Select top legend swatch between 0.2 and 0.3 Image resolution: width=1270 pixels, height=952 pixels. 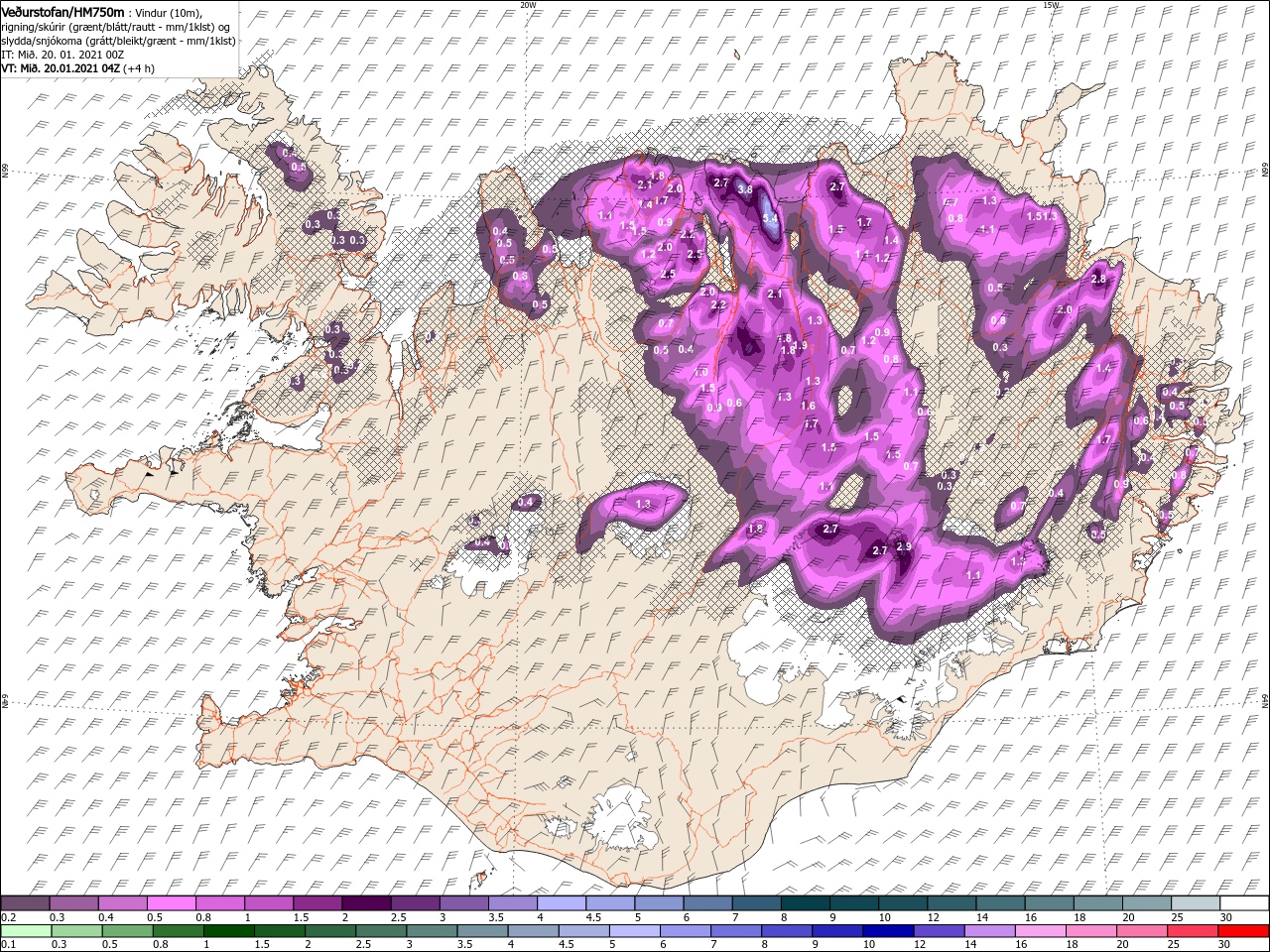tap(25, 902)
